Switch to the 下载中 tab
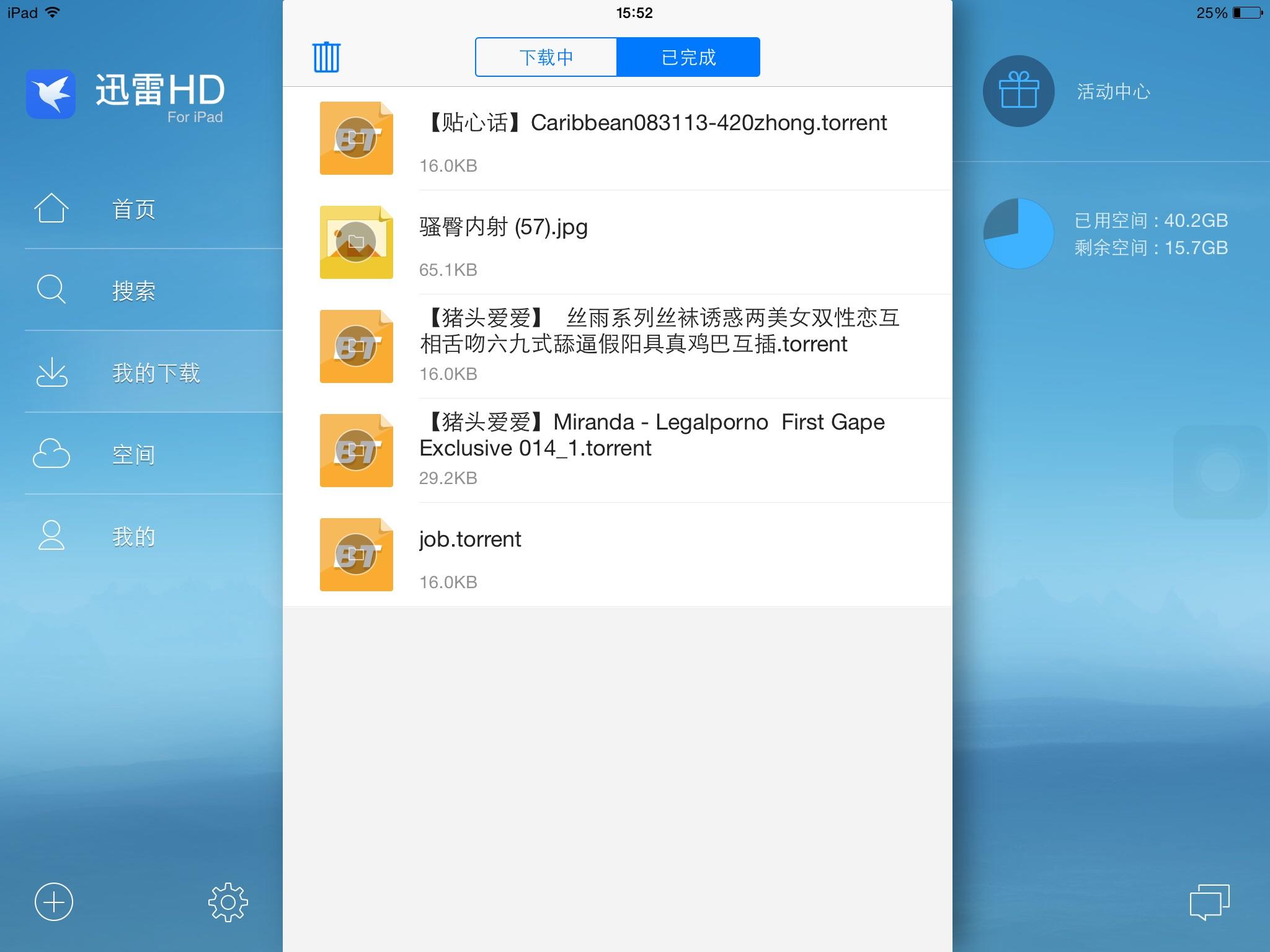This screenshot has width=1270, height=952. (x=546, y=57)
